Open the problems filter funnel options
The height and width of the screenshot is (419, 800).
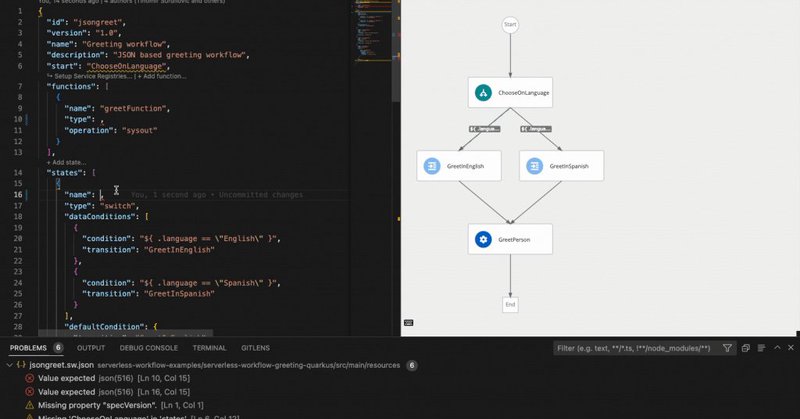727,348
